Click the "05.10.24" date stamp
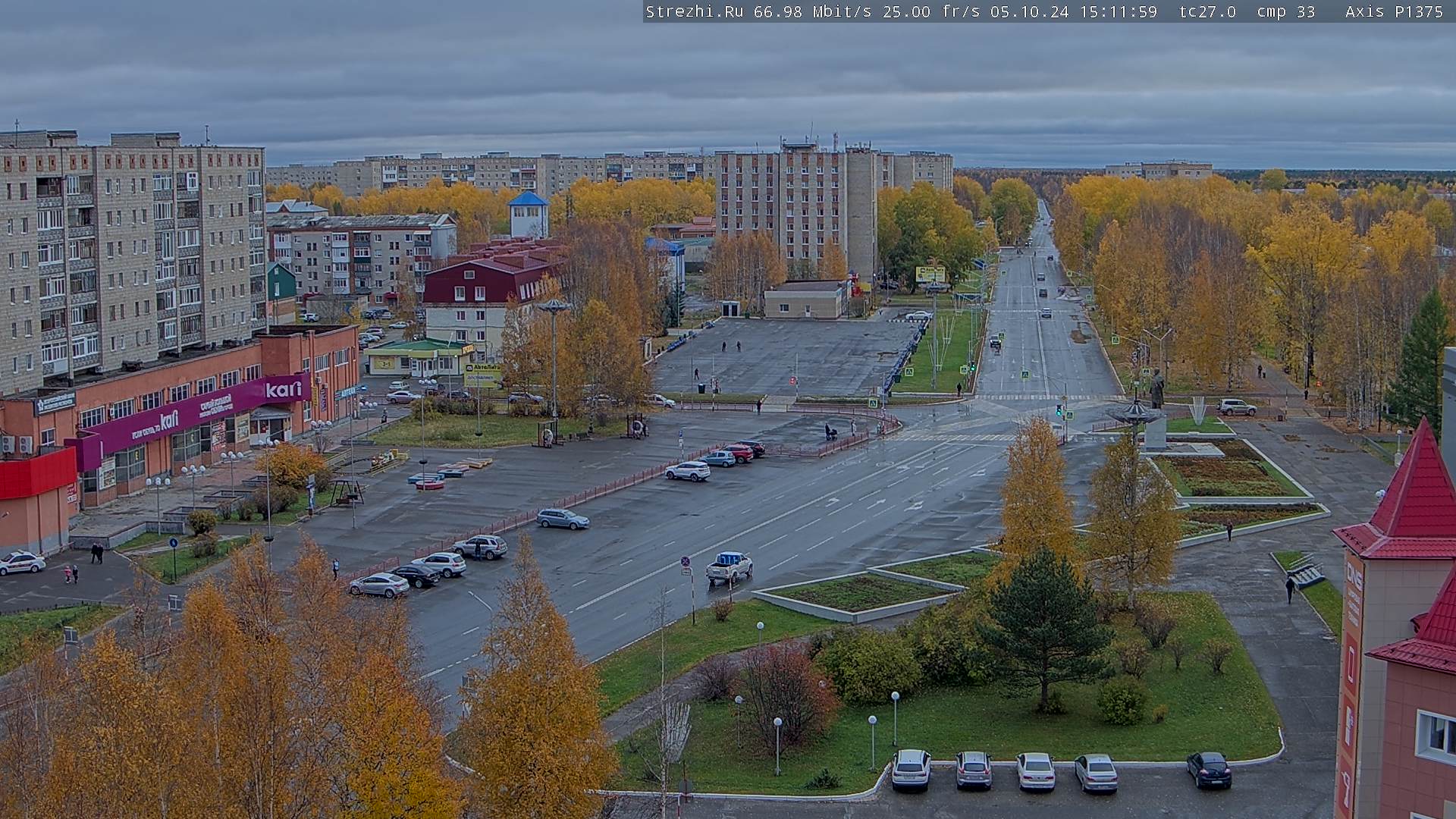The height and width of the screenshot is (819, 1456). tap(1029, 11)
